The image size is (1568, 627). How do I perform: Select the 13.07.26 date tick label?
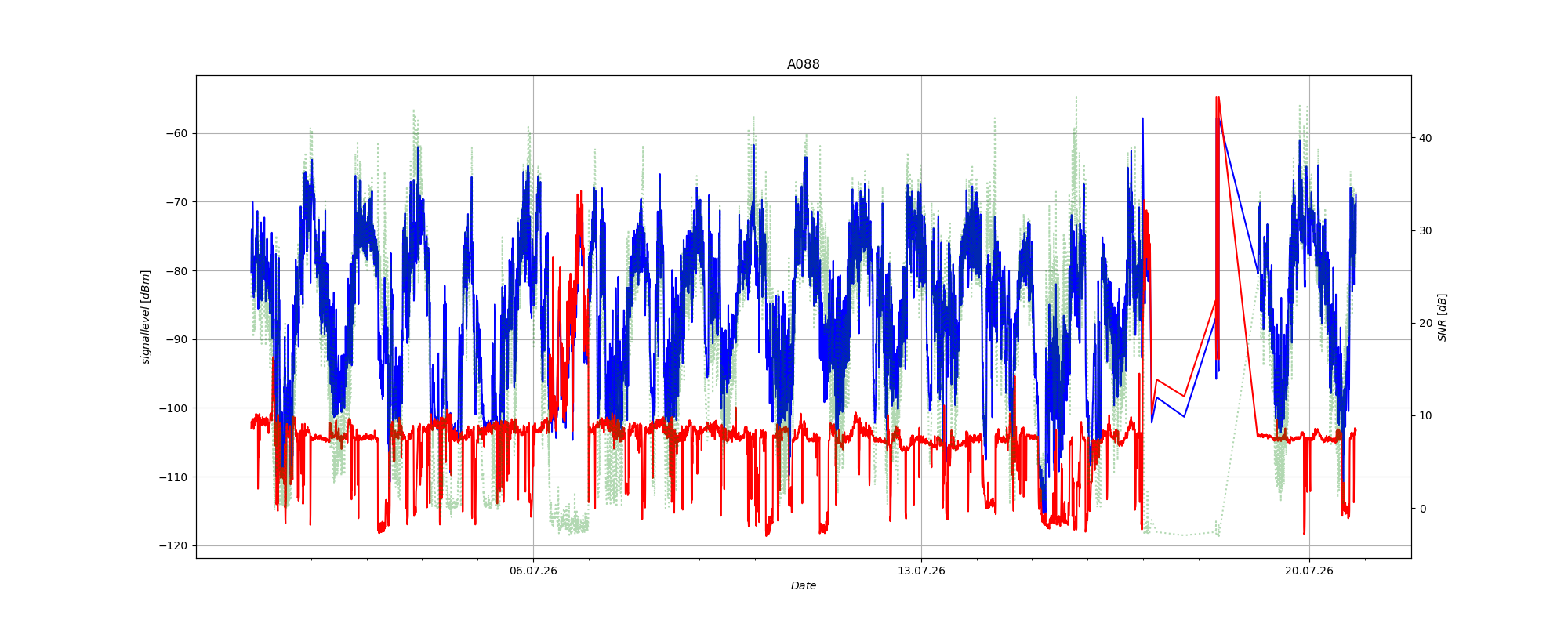point(921,571)
